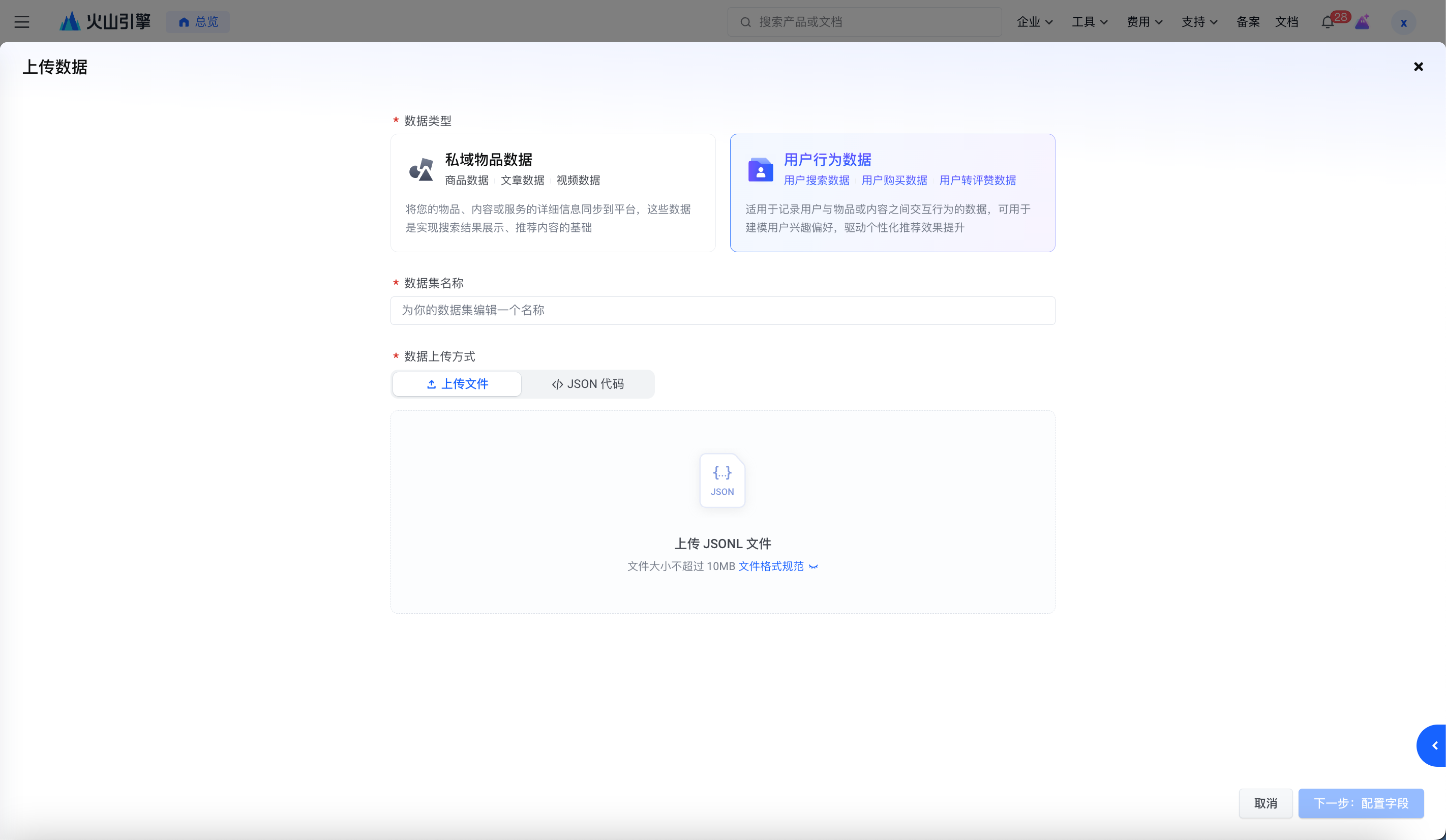
Task: Select the 用户行为数据 data type card
Action: click(892, 193)
